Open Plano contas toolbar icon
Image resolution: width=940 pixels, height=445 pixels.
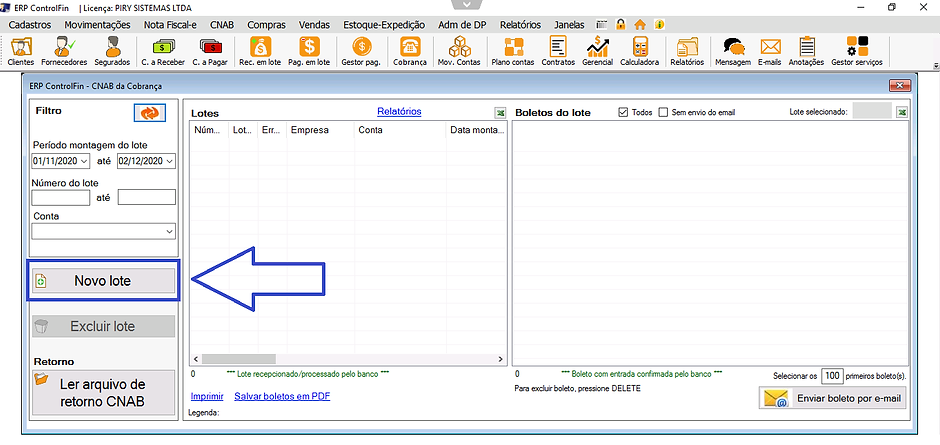point(513,51)
